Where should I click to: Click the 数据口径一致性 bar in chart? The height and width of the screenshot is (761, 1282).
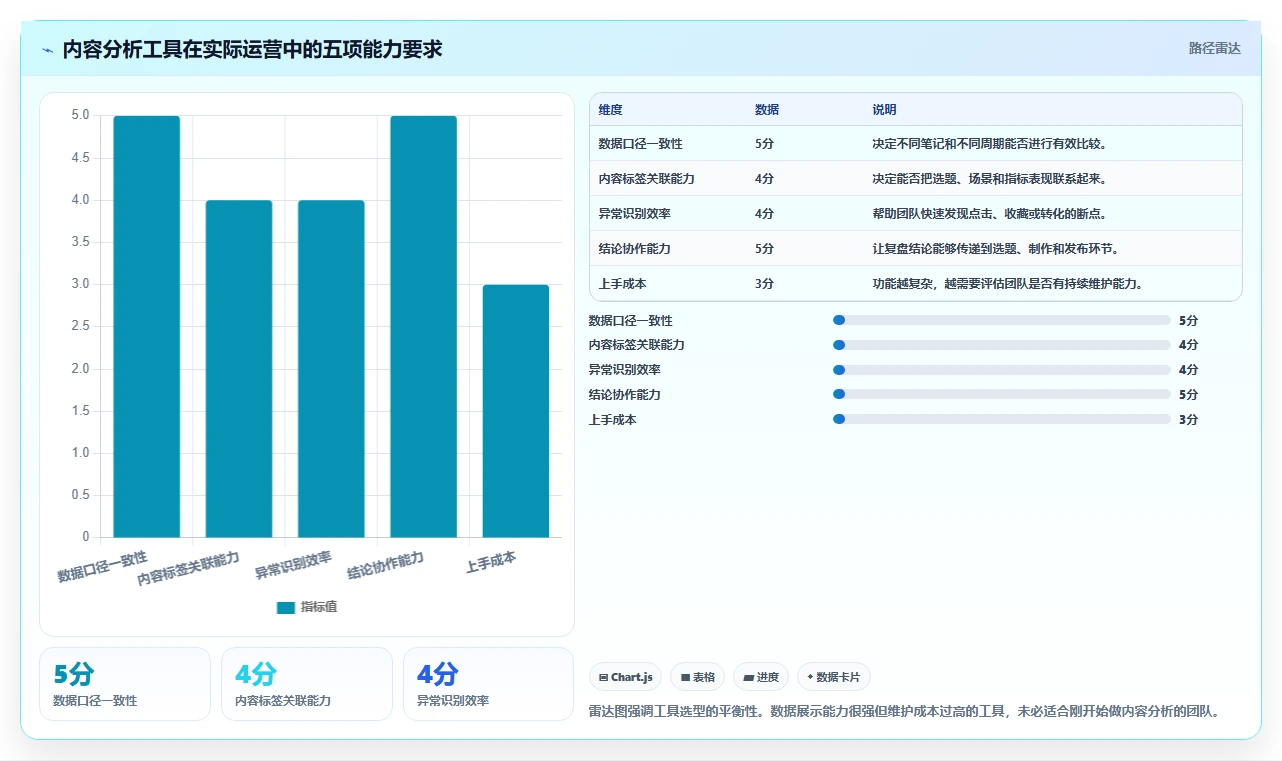pyautogui.click(x=147, y=327)
